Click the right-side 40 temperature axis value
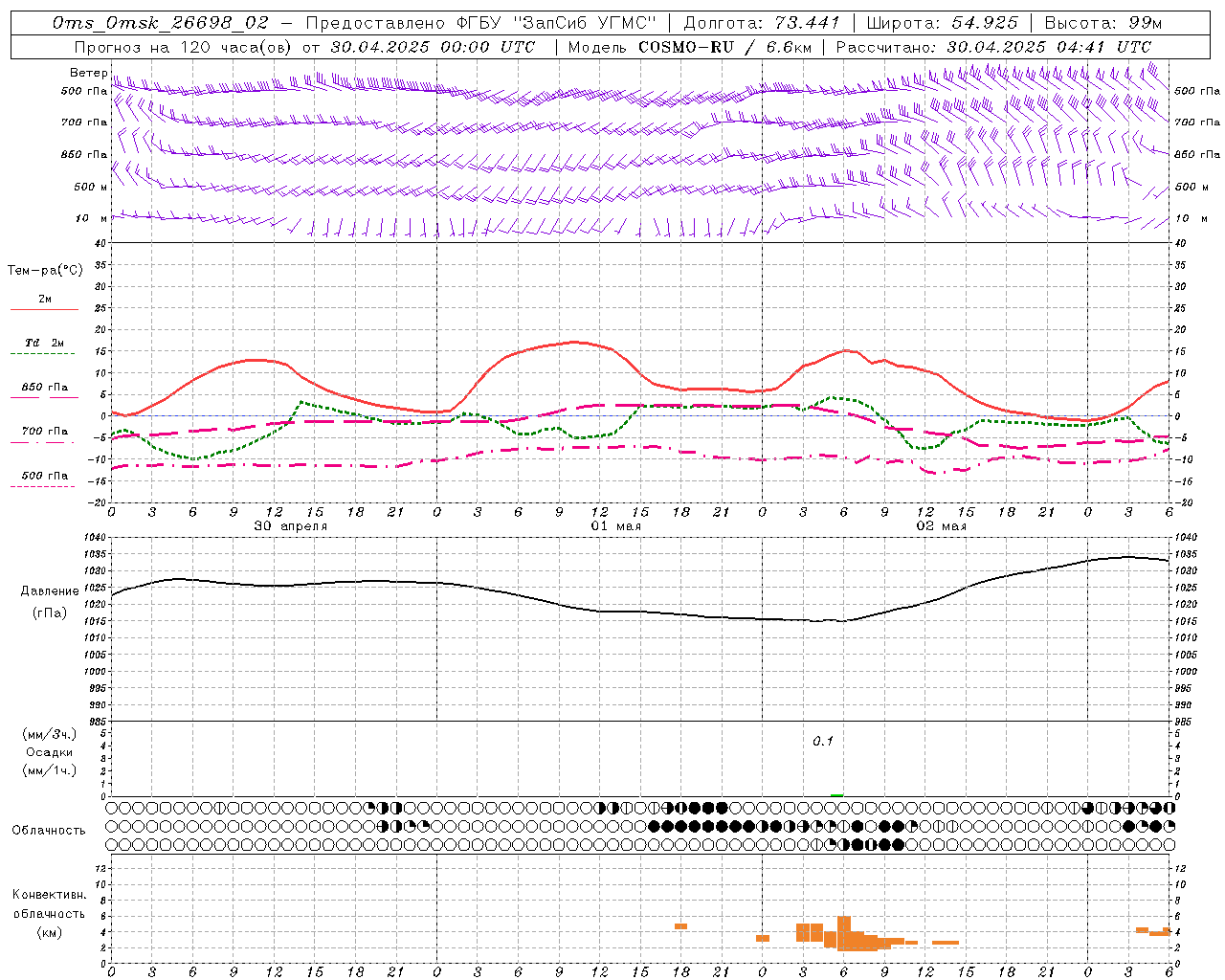Screen dimensions: 1225x980 point(1181,244)
